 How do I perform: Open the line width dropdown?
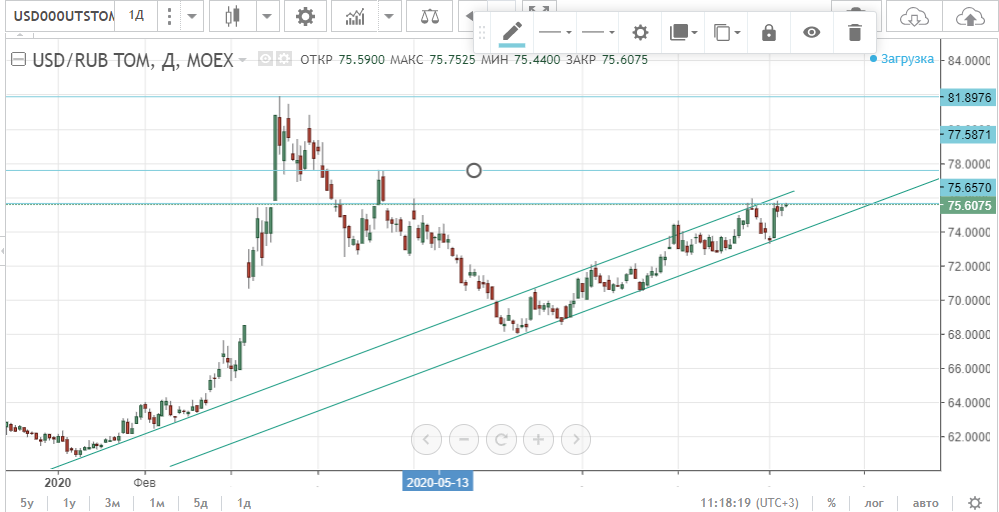(x=599, y=32)
